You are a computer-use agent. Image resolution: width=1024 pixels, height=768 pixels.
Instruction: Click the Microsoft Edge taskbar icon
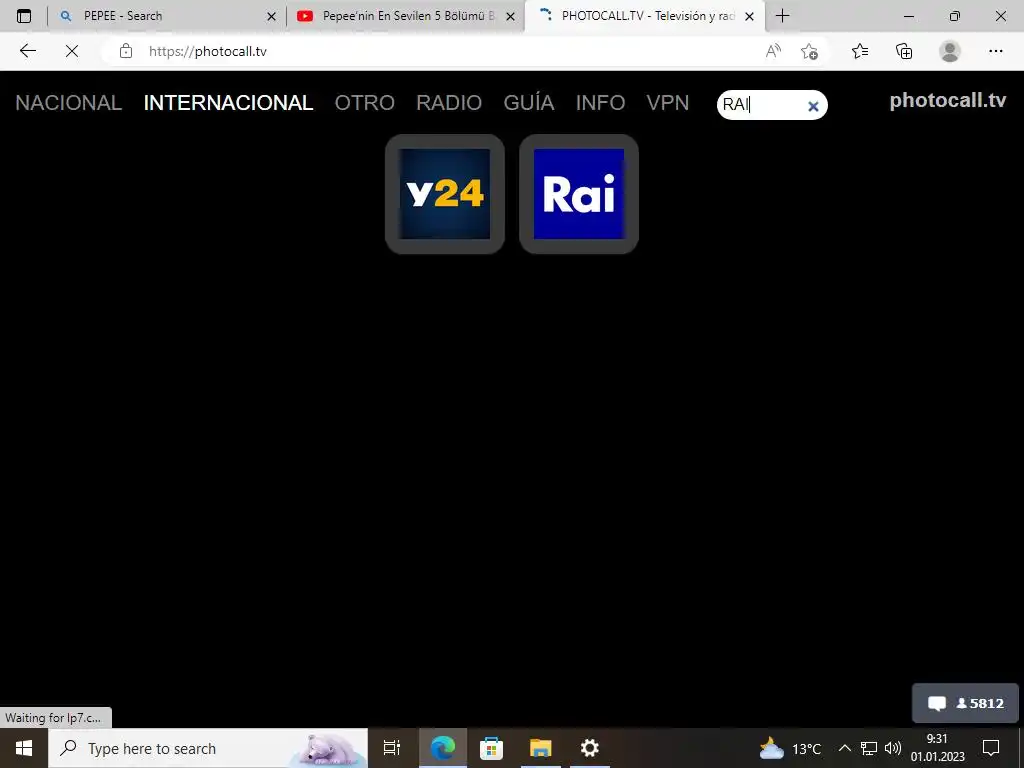pyautogui.click(x=443, y=748)
